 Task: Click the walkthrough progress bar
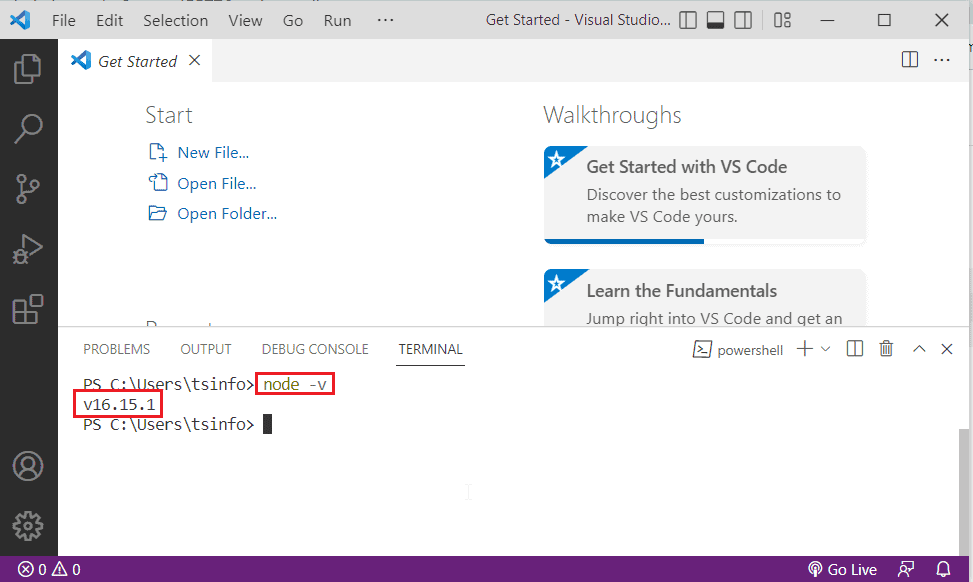click(x=704, y=241)
